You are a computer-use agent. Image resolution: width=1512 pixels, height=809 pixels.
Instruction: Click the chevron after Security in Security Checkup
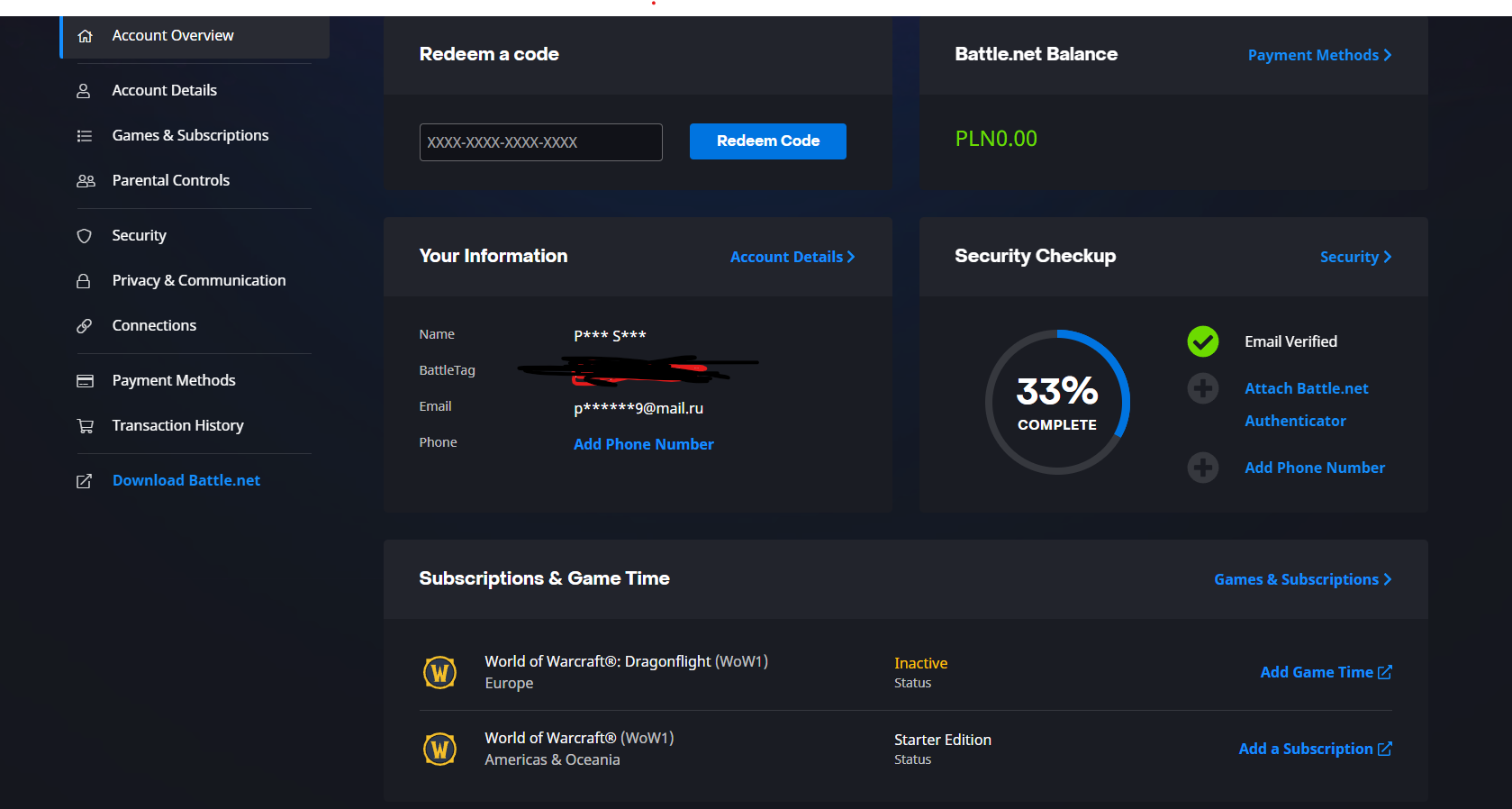click(x=1388, y=257)
